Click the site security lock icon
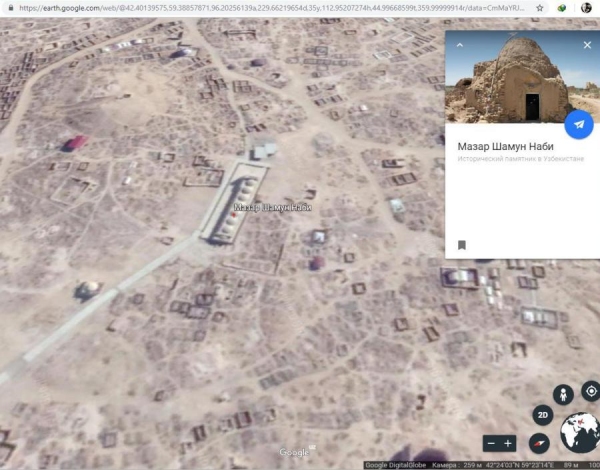 (x=9, y=7)
